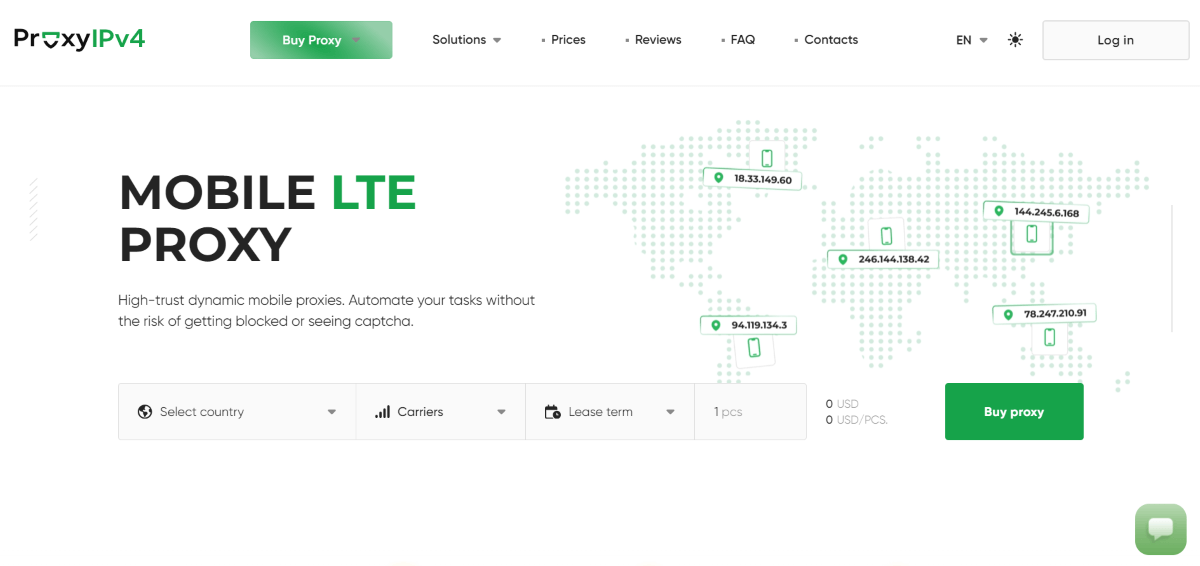Open the Solutions menu

tap(466, 40)
